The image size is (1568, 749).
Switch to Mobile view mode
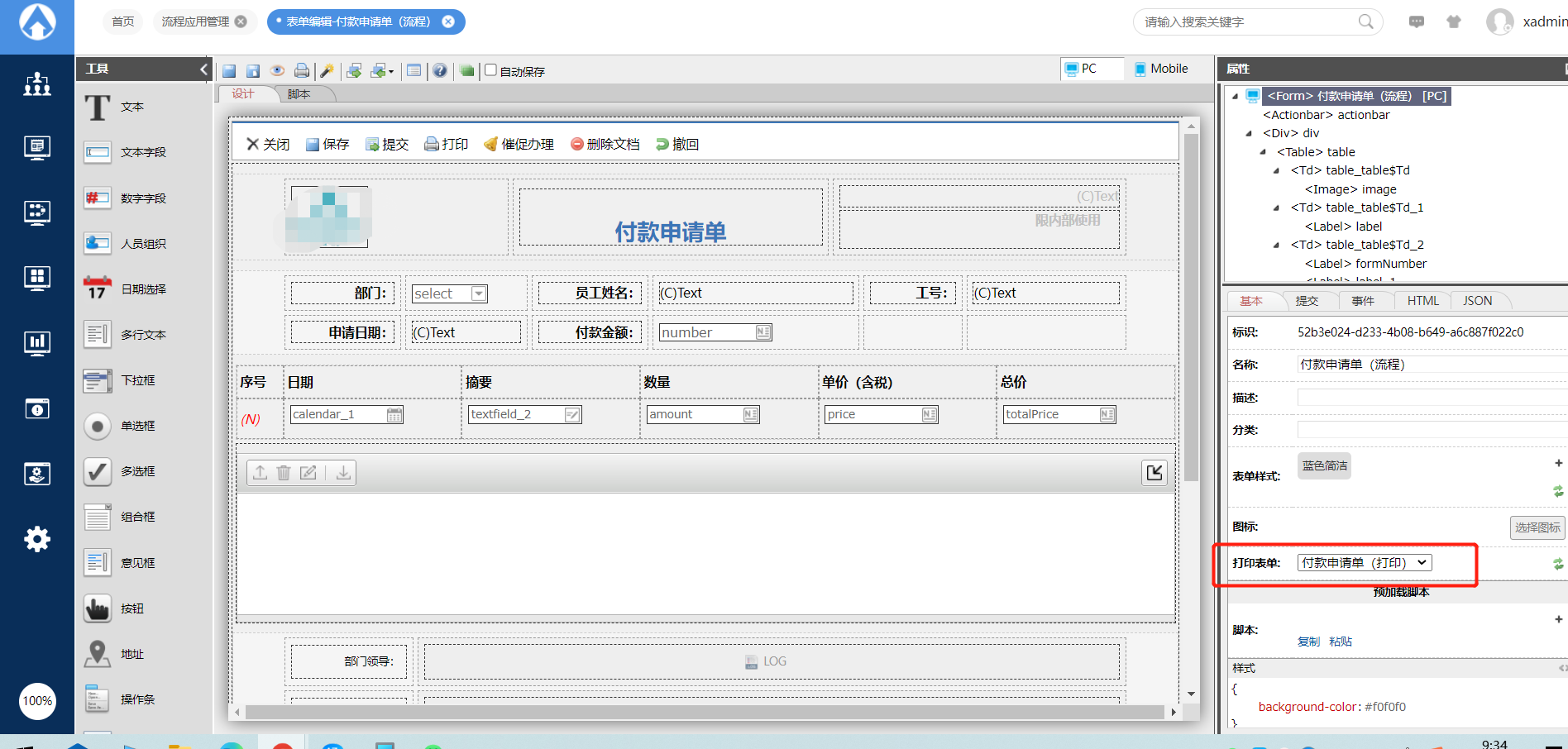(1160, 69)
